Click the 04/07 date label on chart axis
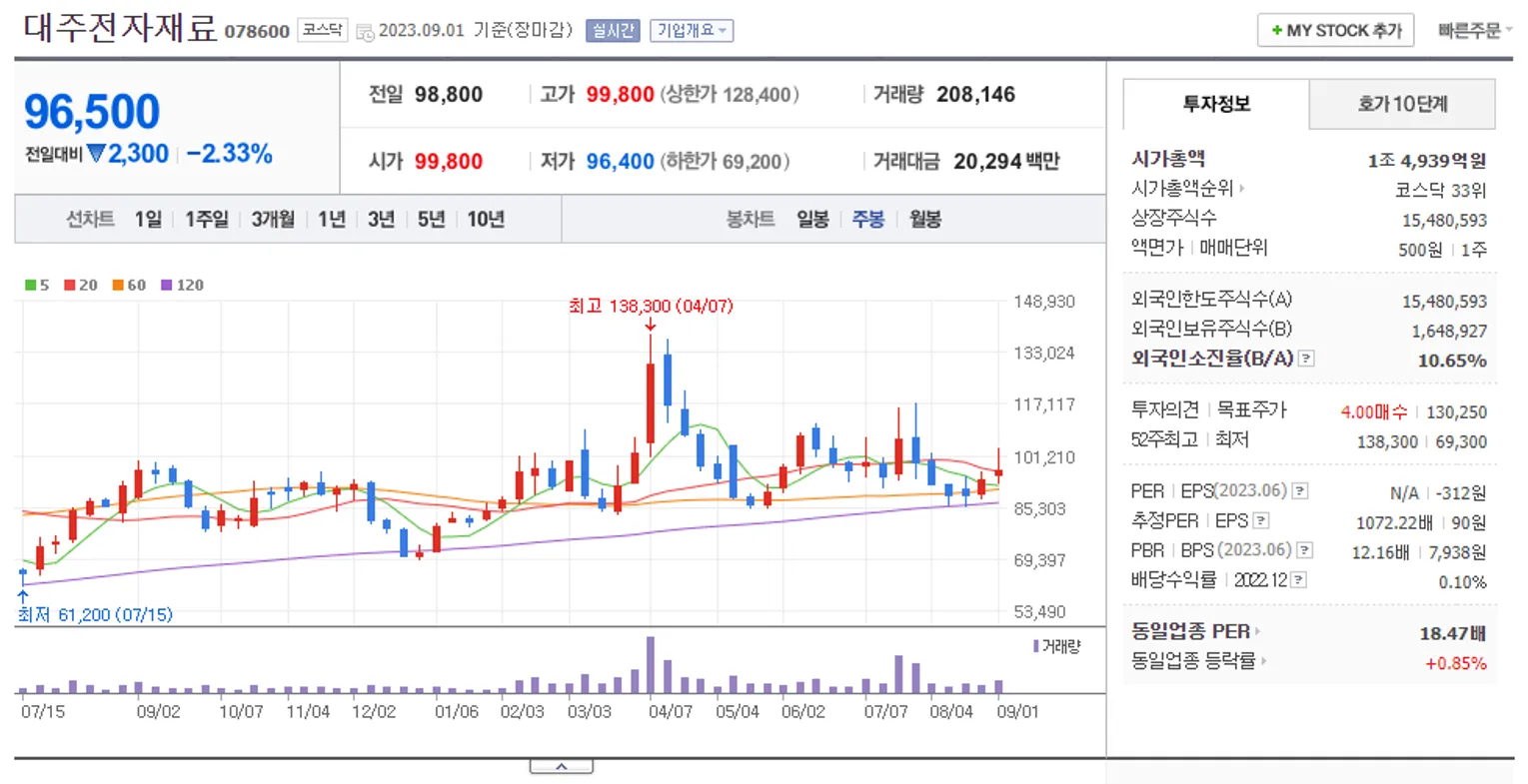 point(671,712)
